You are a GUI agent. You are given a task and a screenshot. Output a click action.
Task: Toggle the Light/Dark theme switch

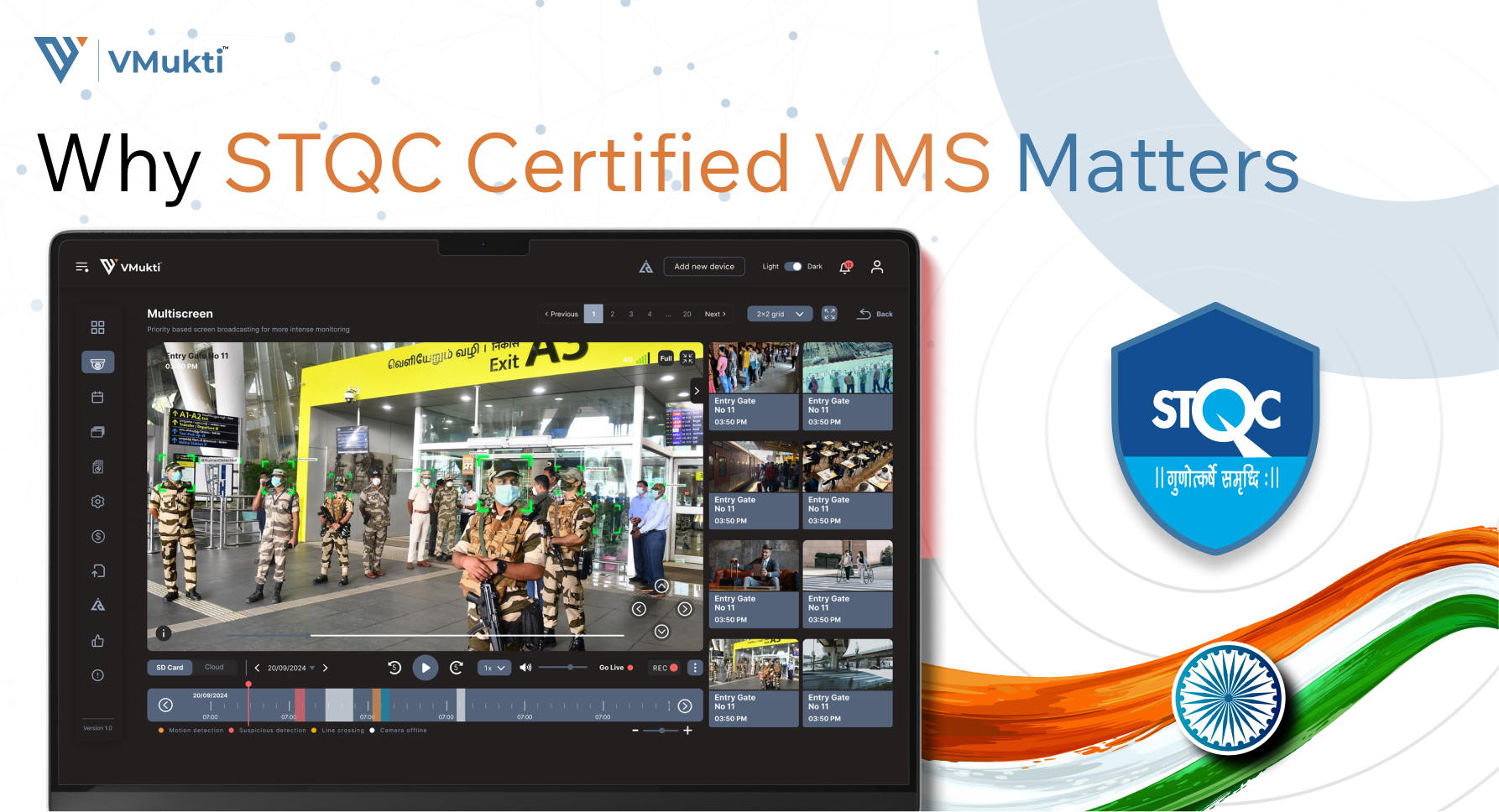[793, 267]
